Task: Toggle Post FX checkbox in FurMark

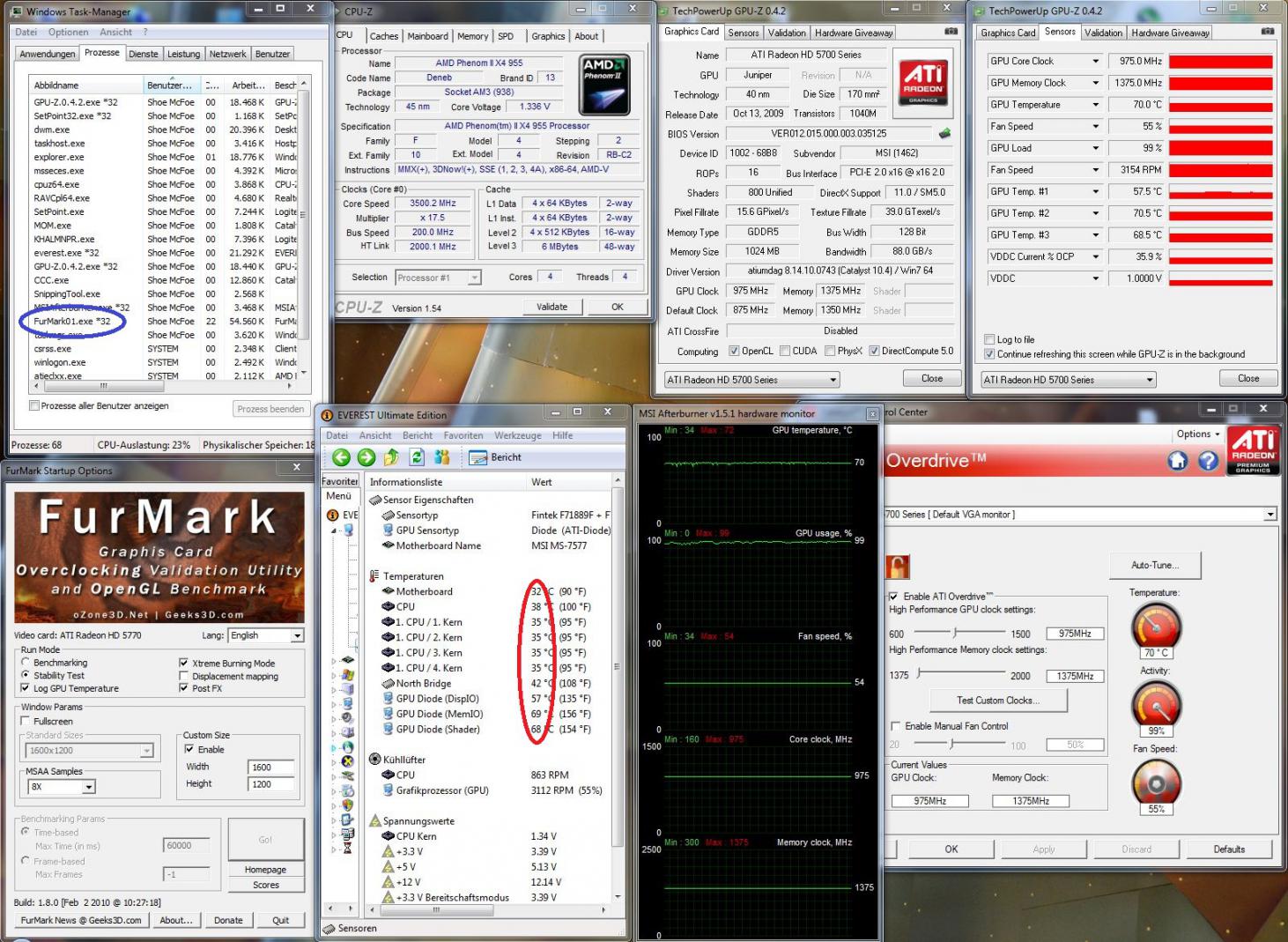Action: click(183, 688)
